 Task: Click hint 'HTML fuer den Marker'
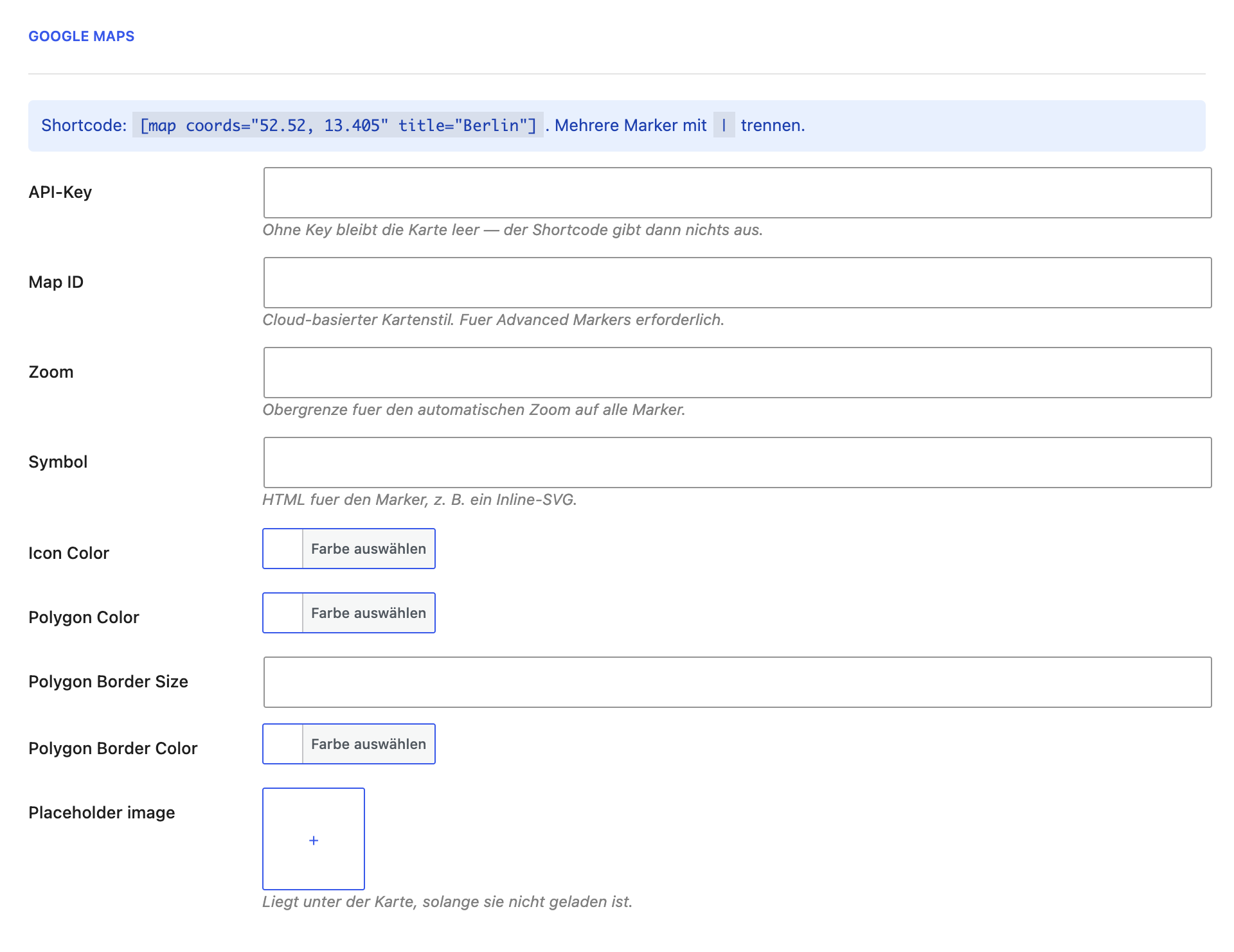tap(419, 500)
